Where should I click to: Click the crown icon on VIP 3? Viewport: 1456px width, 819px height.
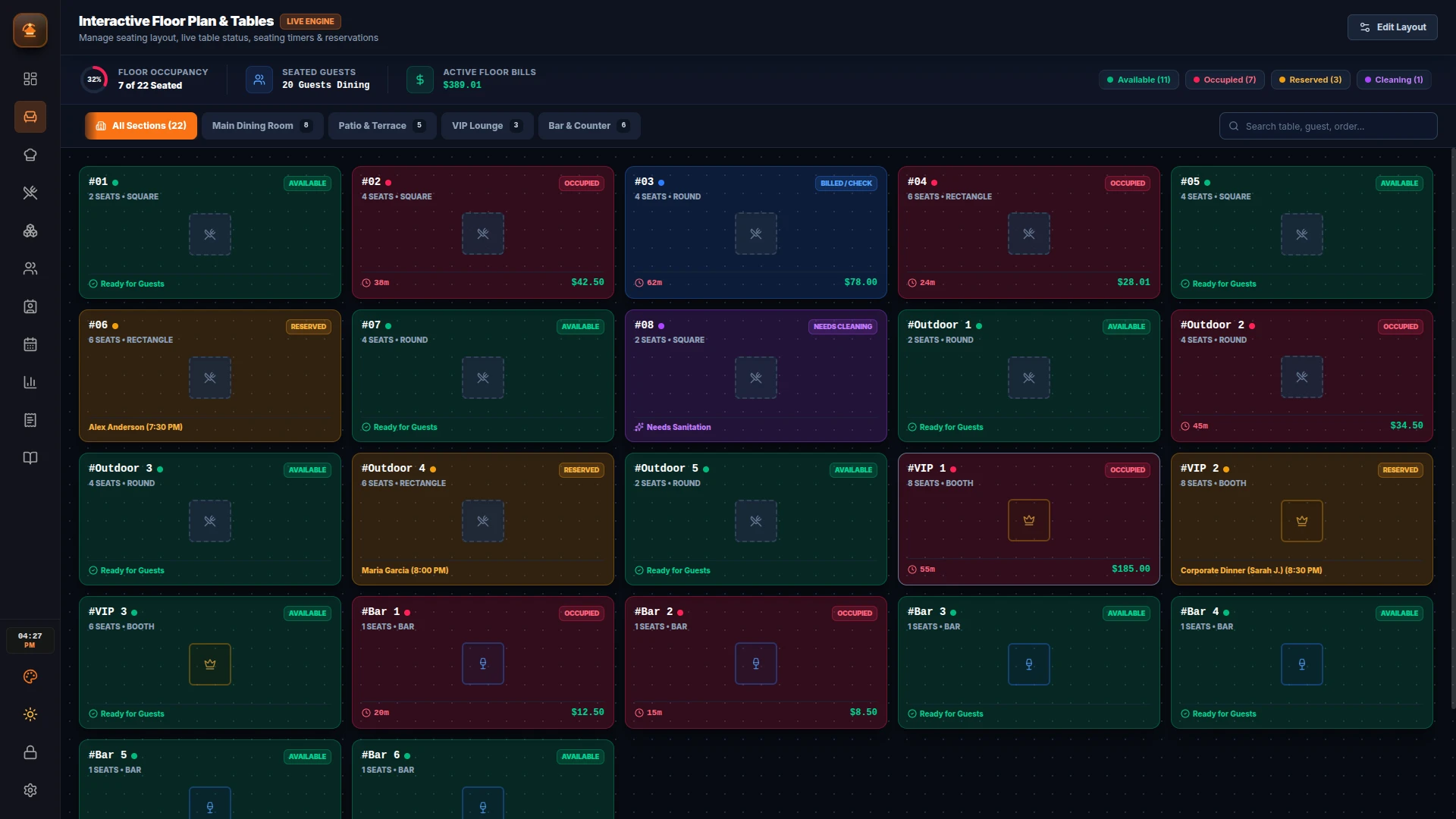[210, 664]
